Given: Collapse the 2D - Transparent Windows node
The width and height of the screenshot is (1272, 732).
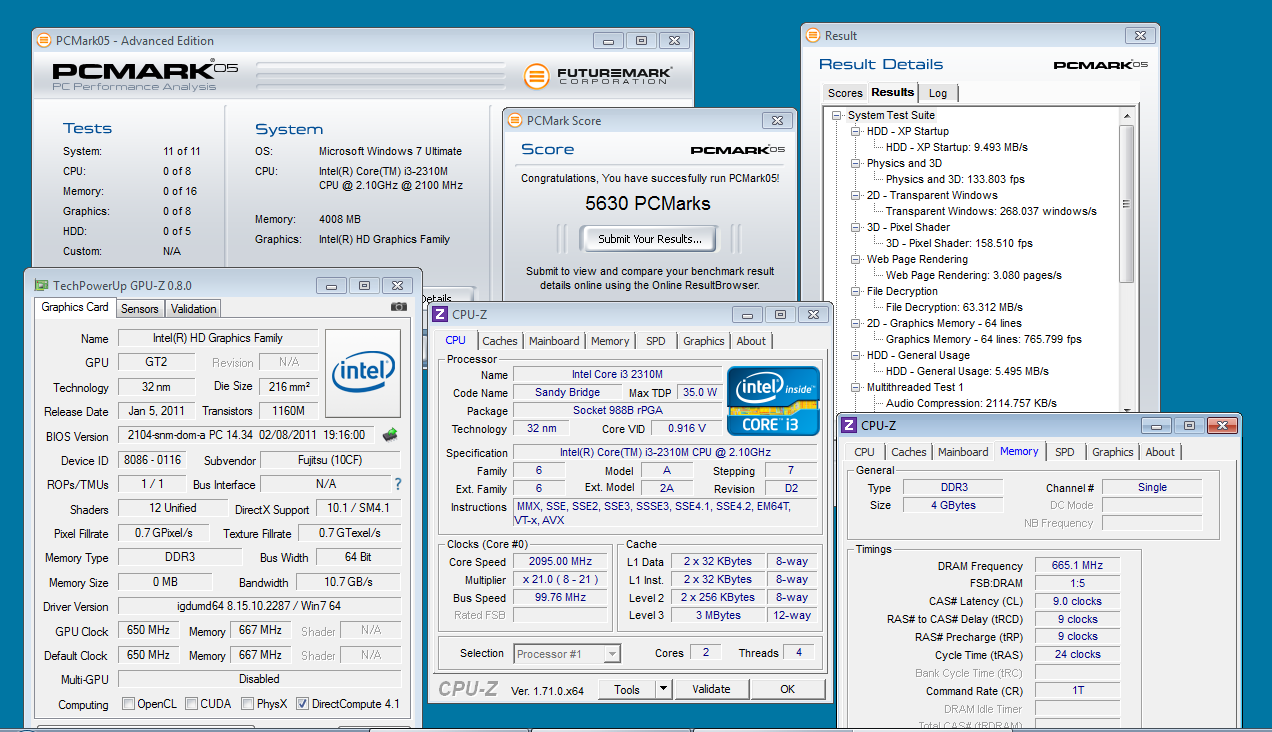Looking at the screenshot, I should (856, 196).
